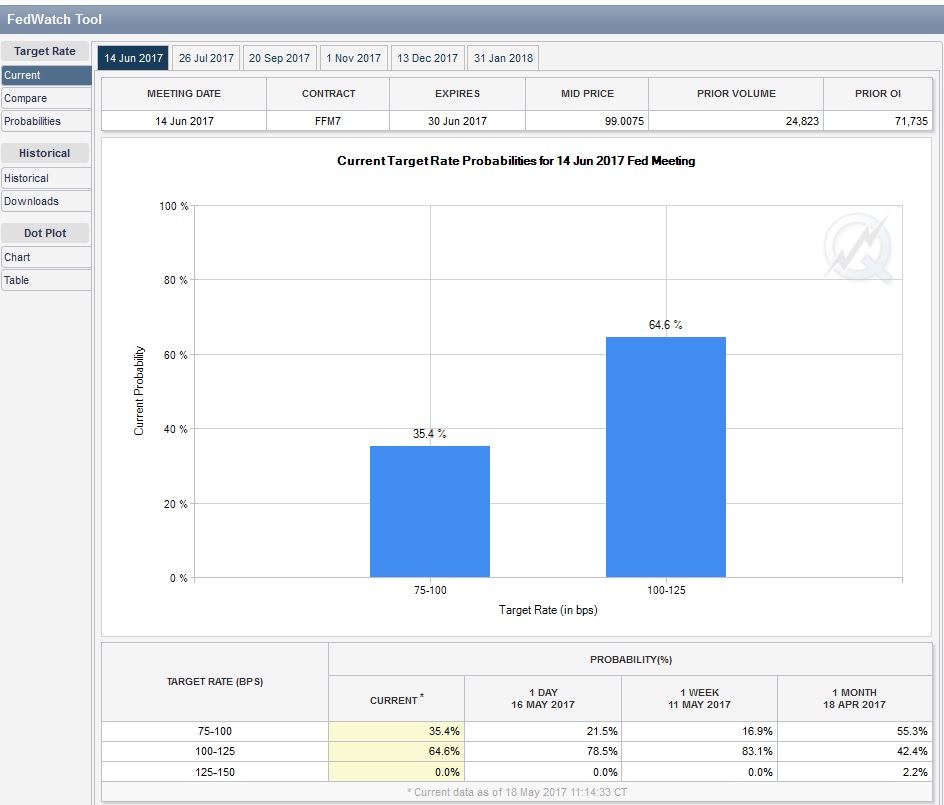Click the MEETING DATE column header

[x=184, y=93]
